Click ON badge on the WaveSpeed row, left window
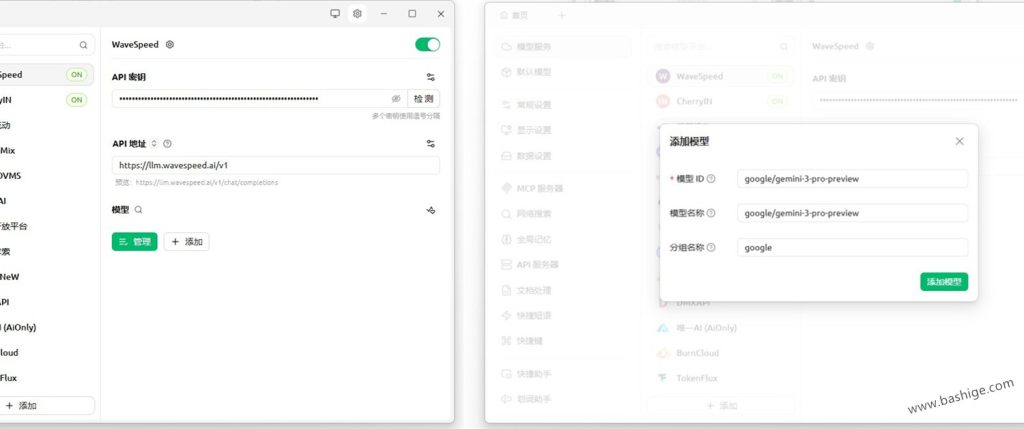The width and height of the screenshot is (1024, 429). point(77,74)
